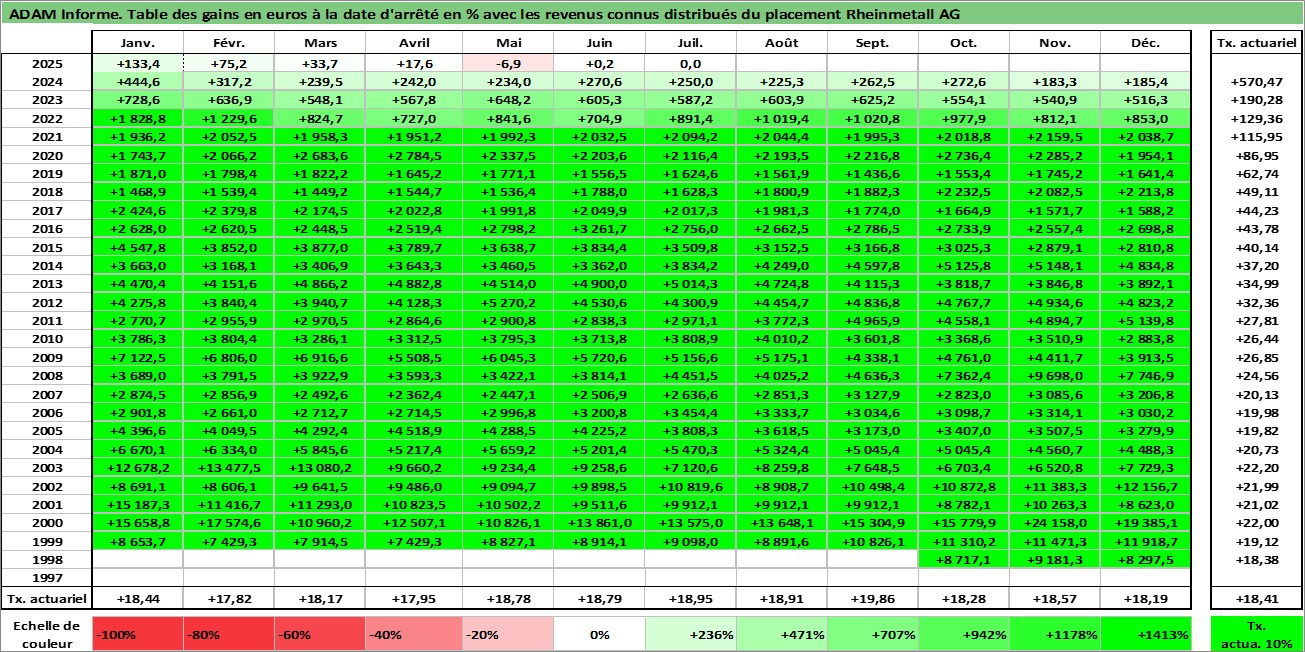
Task: Select the -60% color scale swatch
Action: click(319, 634)
